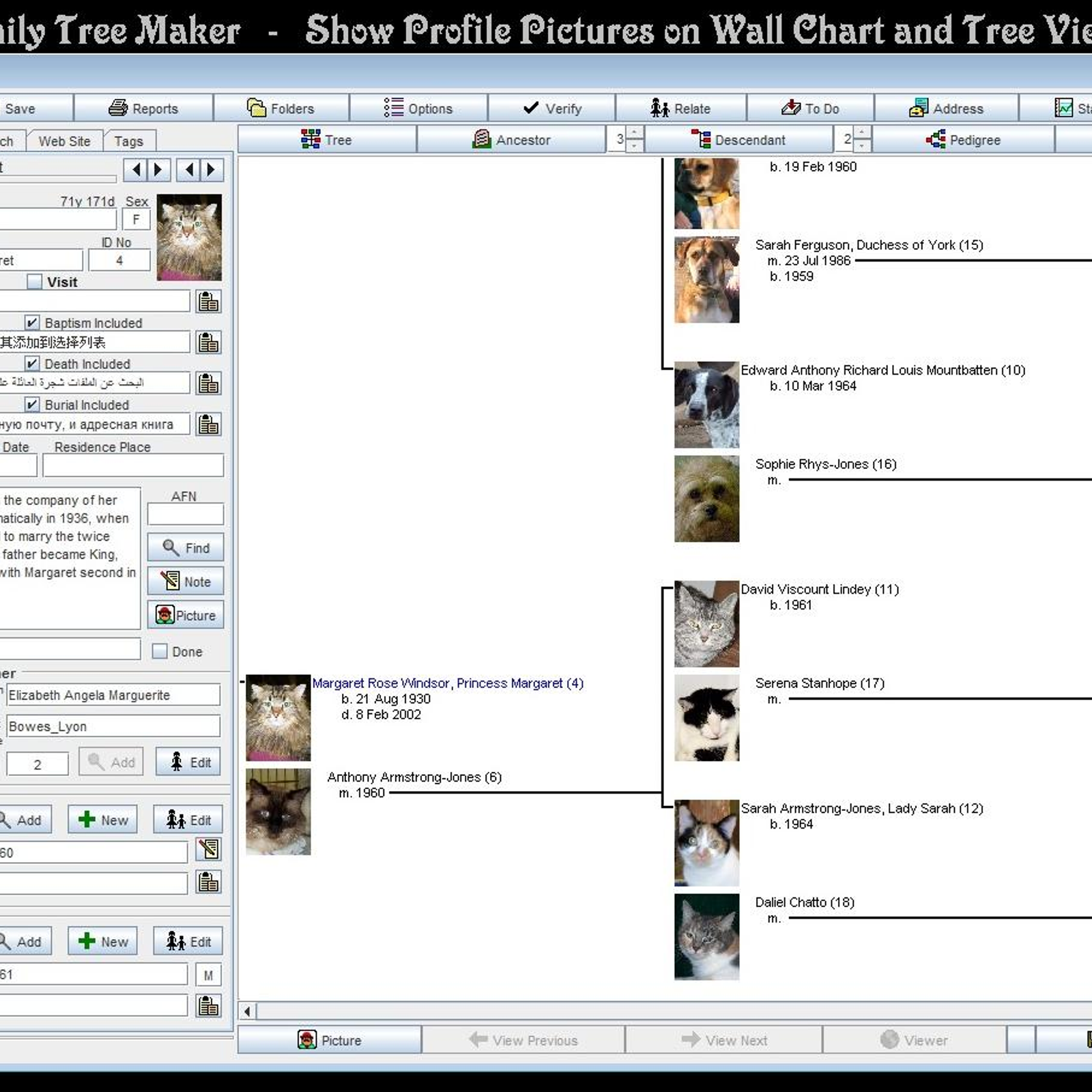Open the Folders toolbar button
Viewport: 1092px width, 1092px height.
coord(281,108)
